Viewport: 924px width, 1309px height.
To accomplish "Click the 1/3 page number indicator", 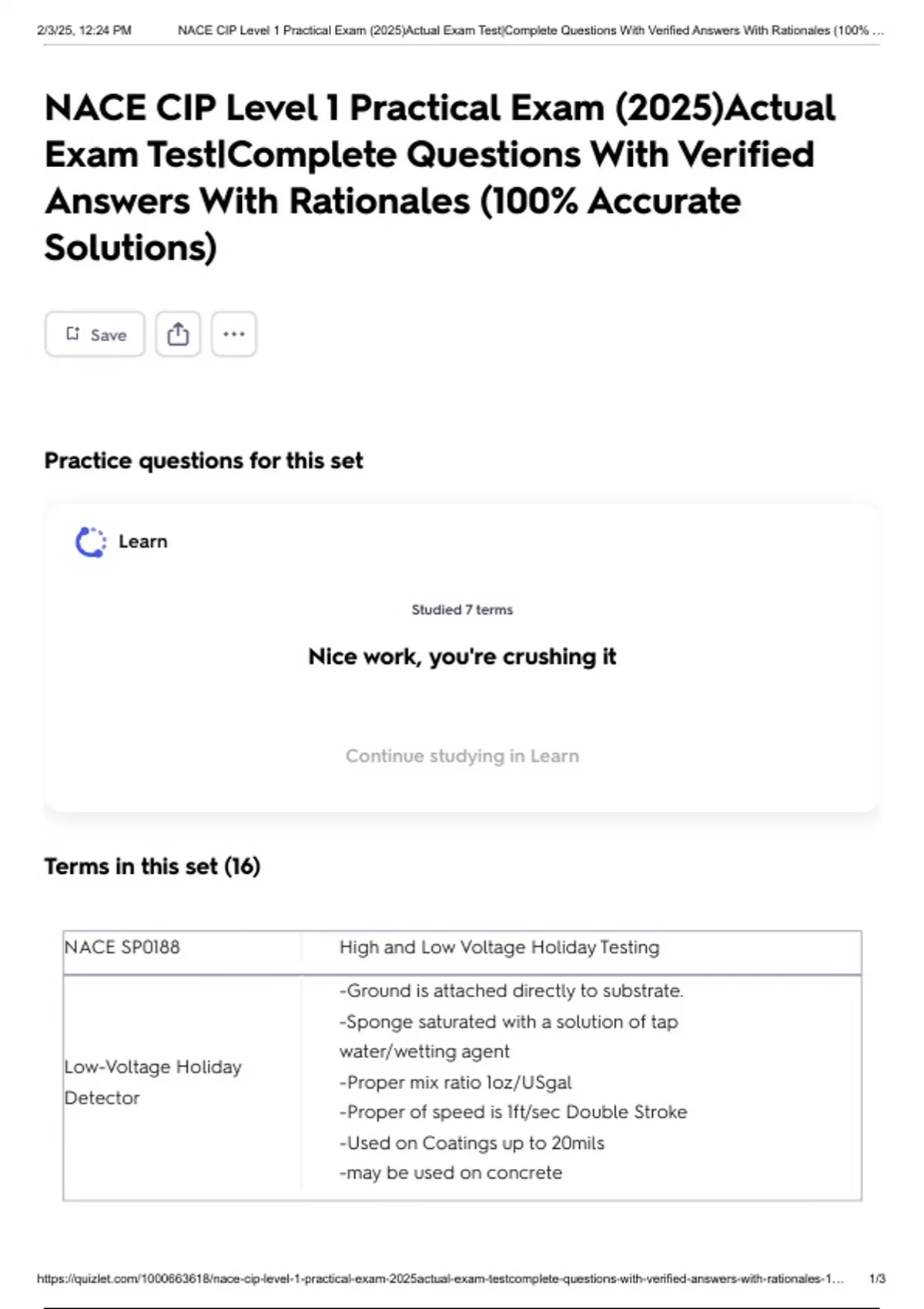I will pos(877,1278).
